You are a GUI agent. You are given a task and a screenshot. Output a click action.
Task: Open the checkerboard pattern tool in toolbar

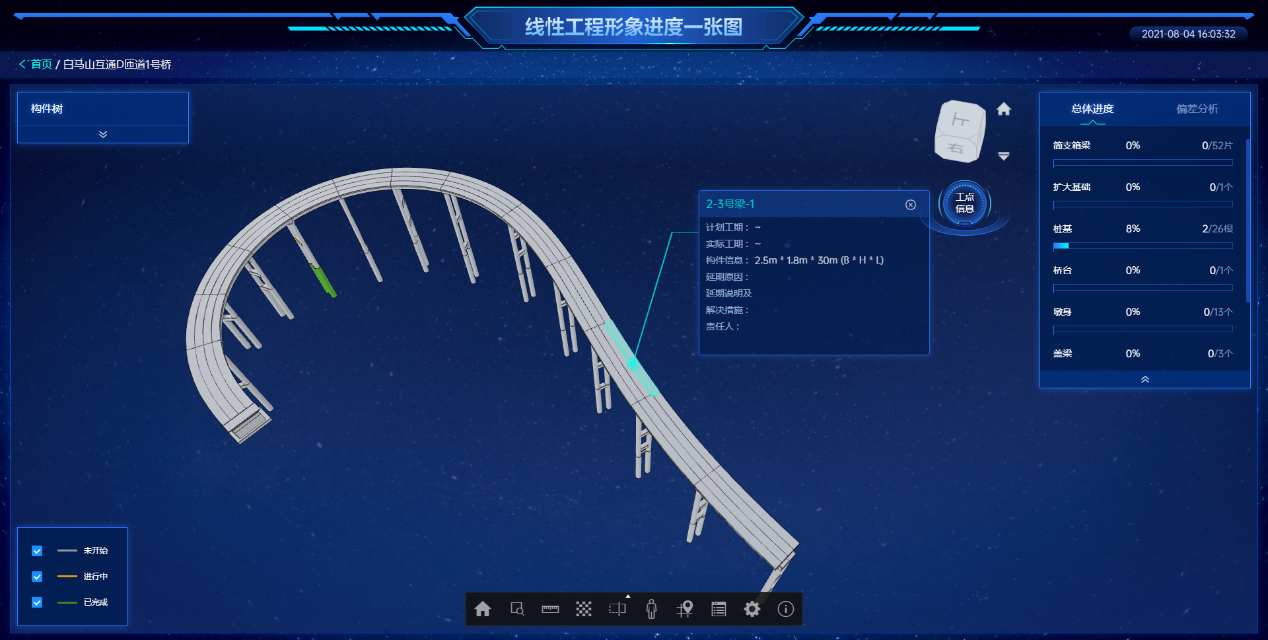pos(584,609)
